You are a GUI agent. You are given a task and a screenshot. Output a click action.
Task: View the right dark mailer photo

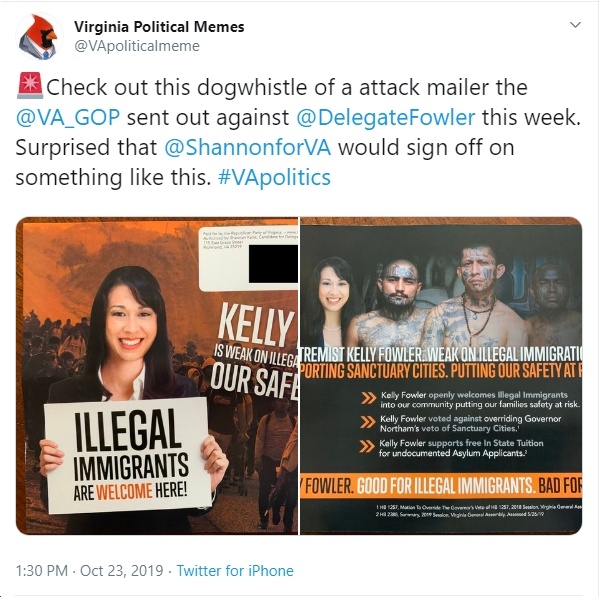[441, 376]
